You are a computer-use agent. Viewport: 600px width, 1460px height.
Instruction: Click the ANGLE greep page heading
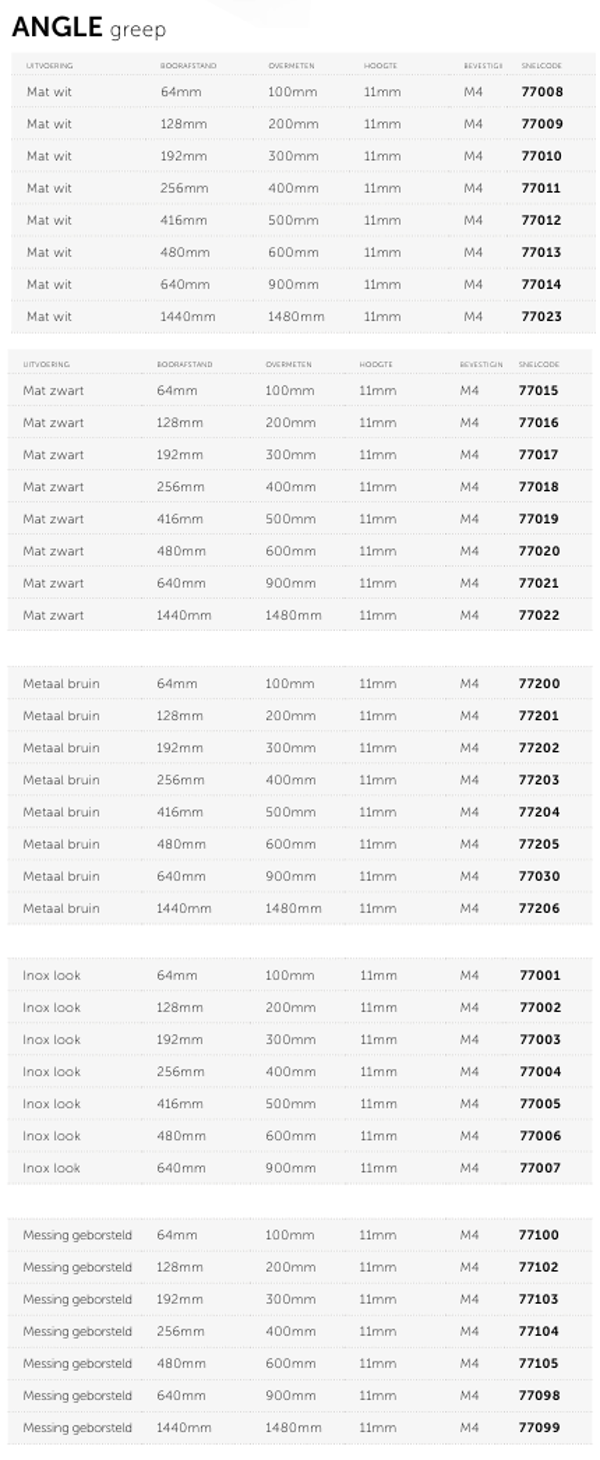point(89,29)
